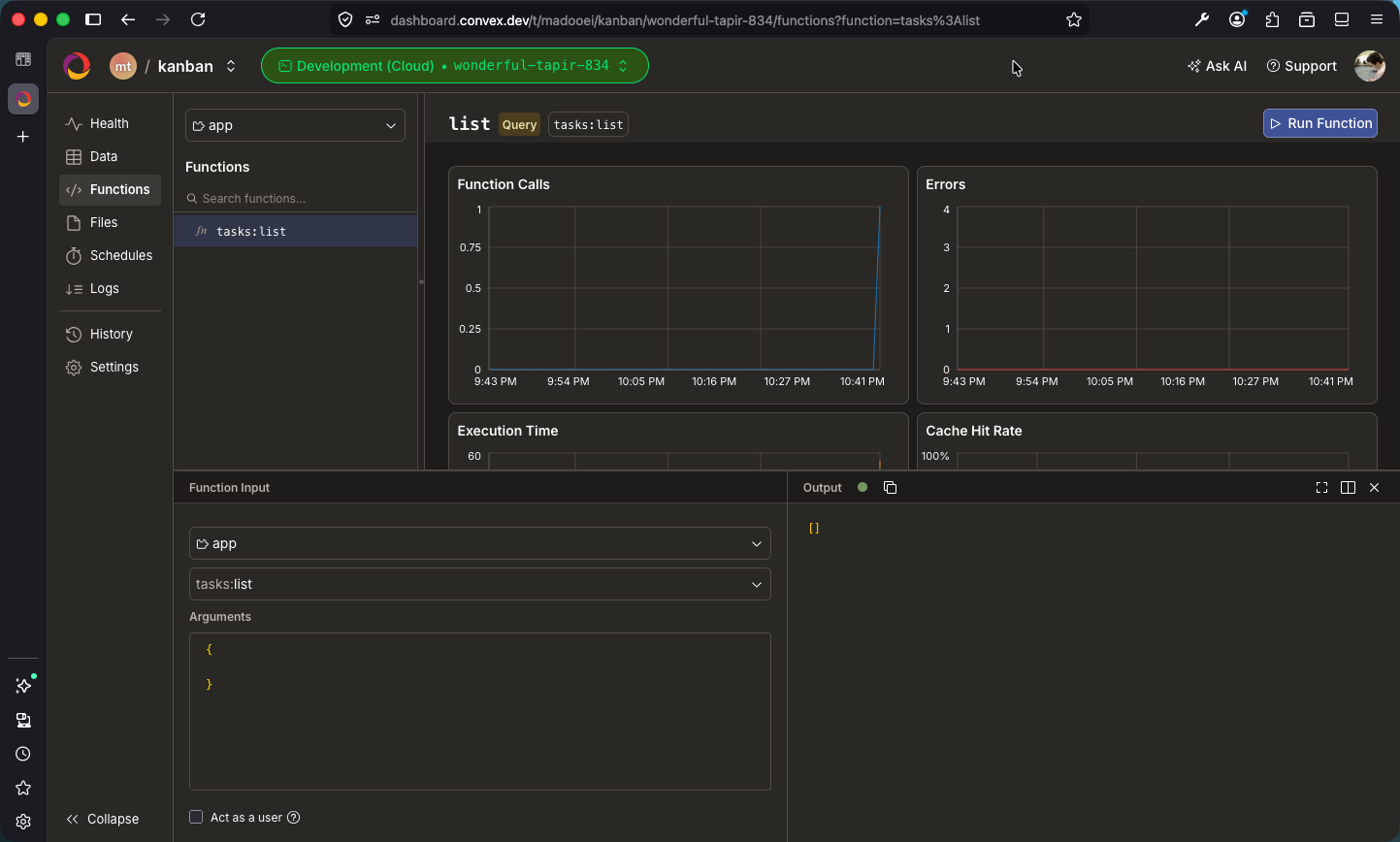
Task: Open the Schedules page
Action: tap(110, 255)
